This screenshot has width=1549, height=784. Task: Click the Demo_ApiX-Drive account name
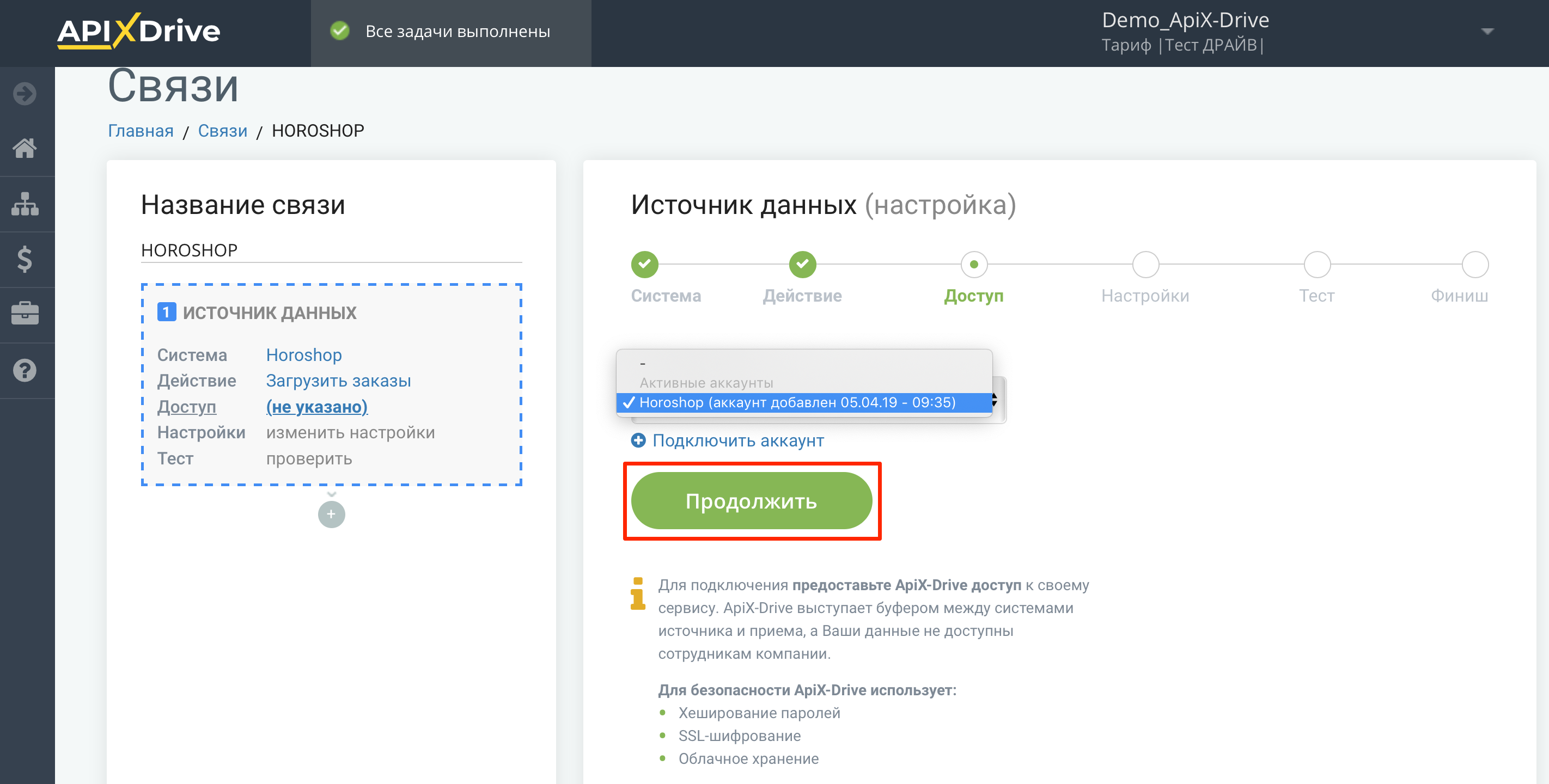(1185, 20)
